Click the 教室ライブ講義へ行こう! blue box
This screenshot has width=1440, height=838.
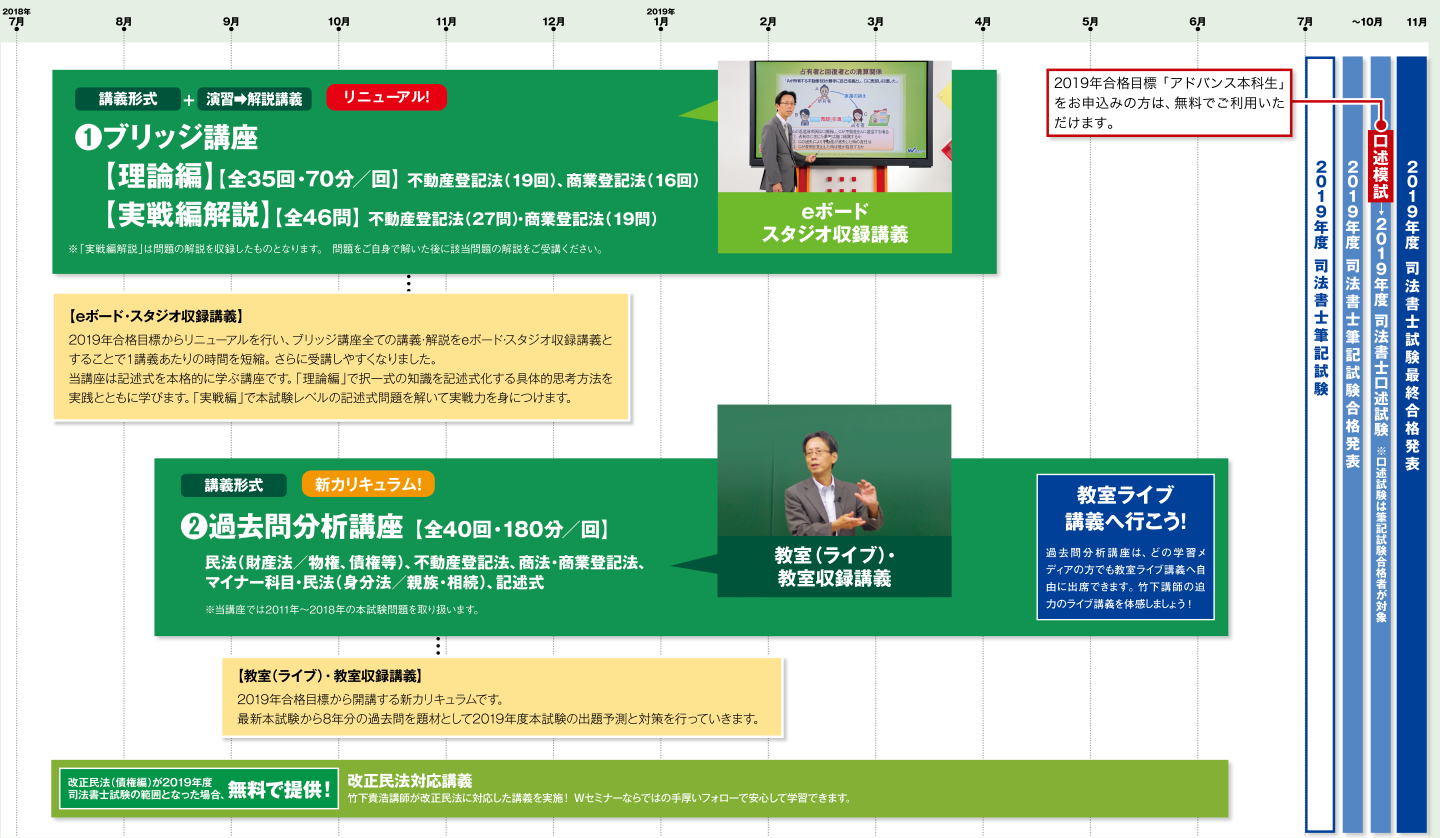(x=1125, y=548)
